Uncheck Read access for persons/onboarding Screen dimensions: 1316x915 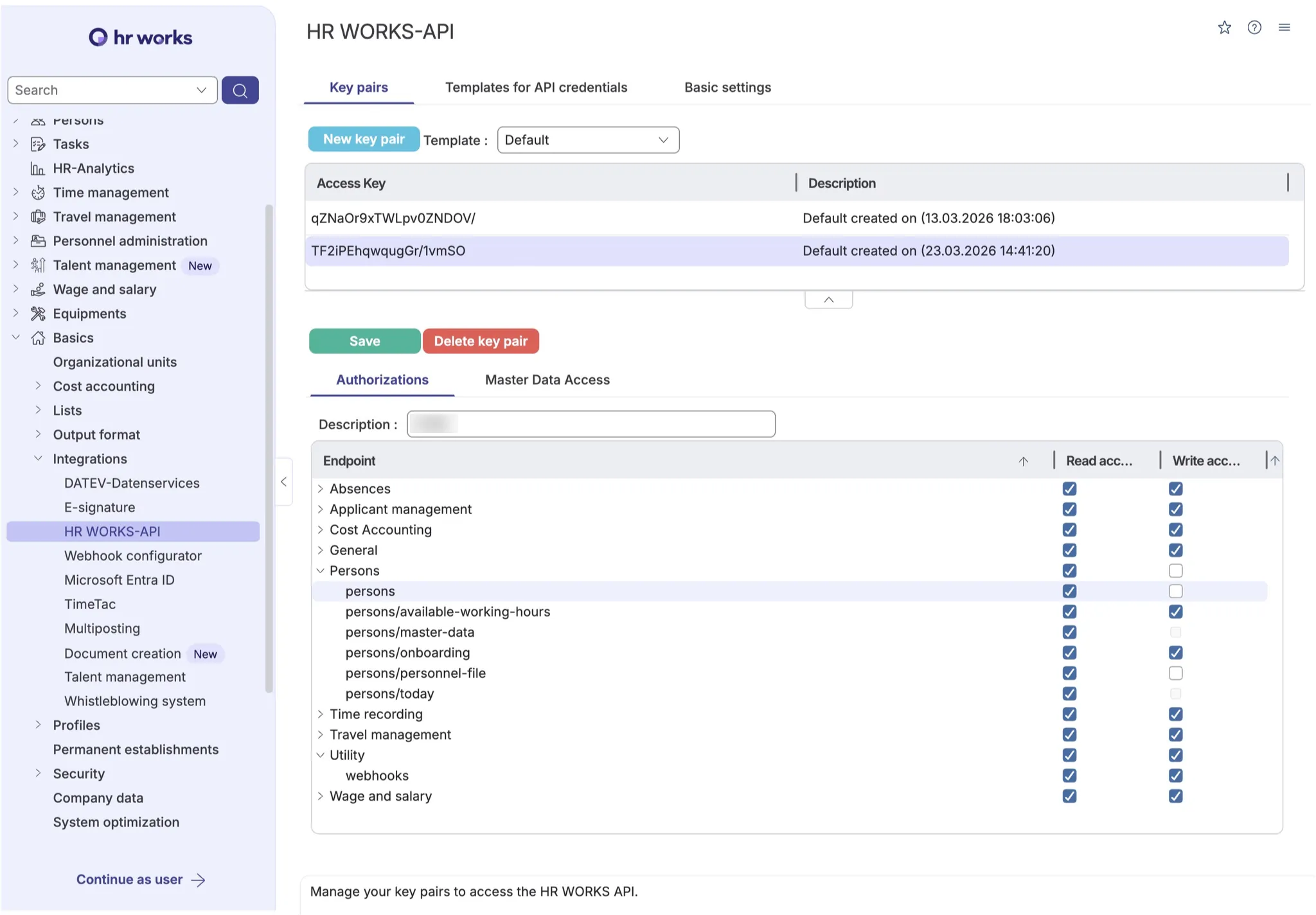1069,653
